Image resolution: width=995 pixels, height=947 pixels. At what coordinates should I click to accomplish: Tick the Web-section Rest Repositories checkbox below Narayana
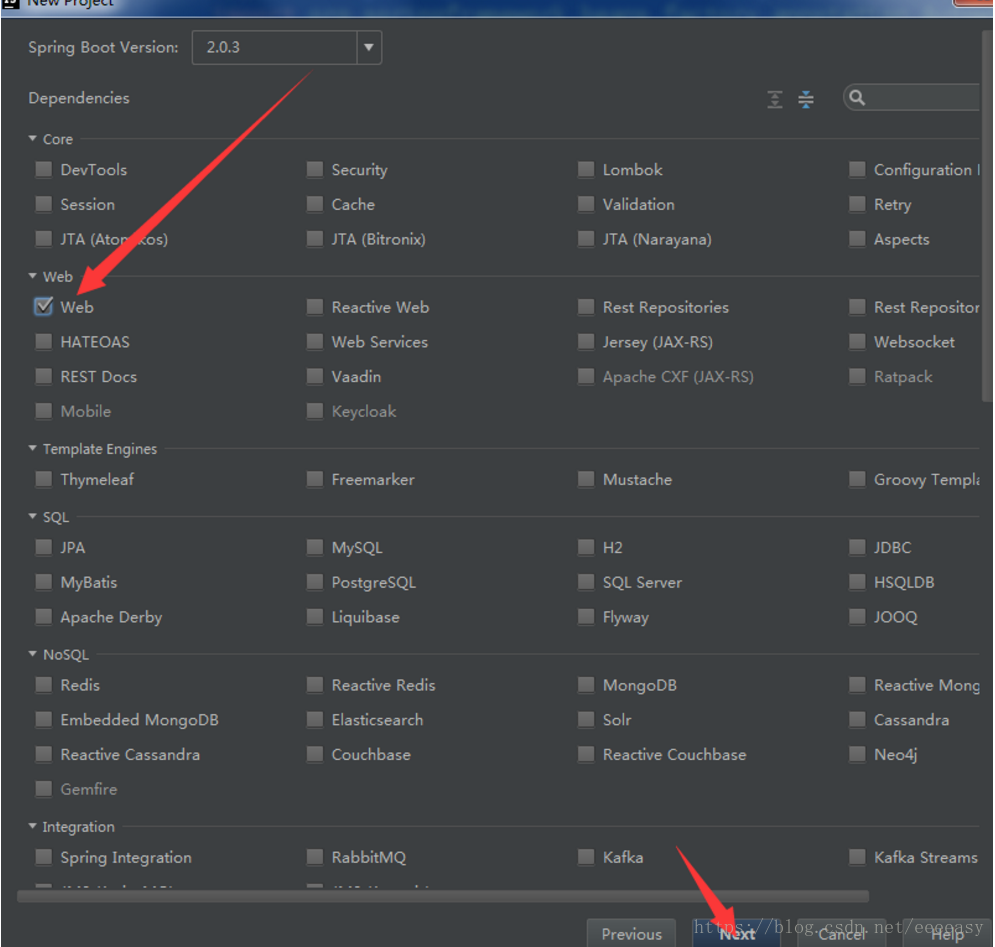tap(586, 307)
